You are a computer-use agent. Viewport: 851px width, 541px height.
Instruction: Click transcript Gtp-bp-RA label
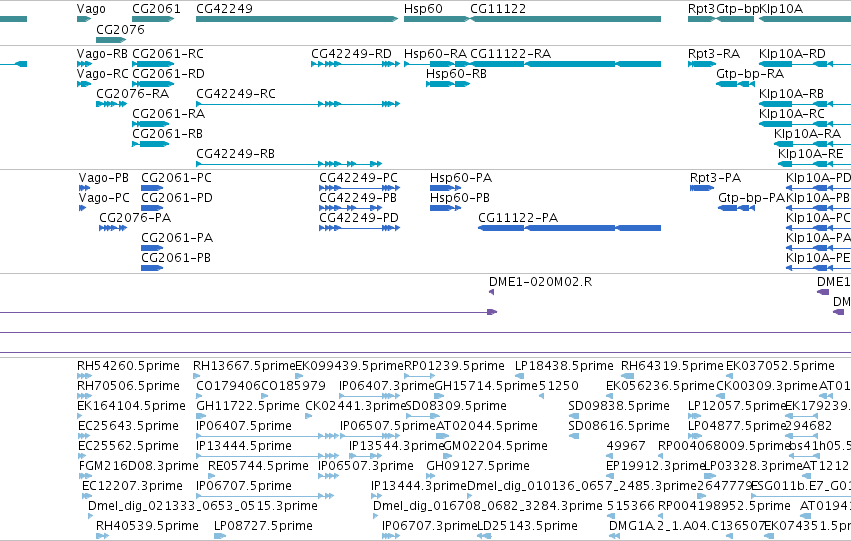(750, 74)
